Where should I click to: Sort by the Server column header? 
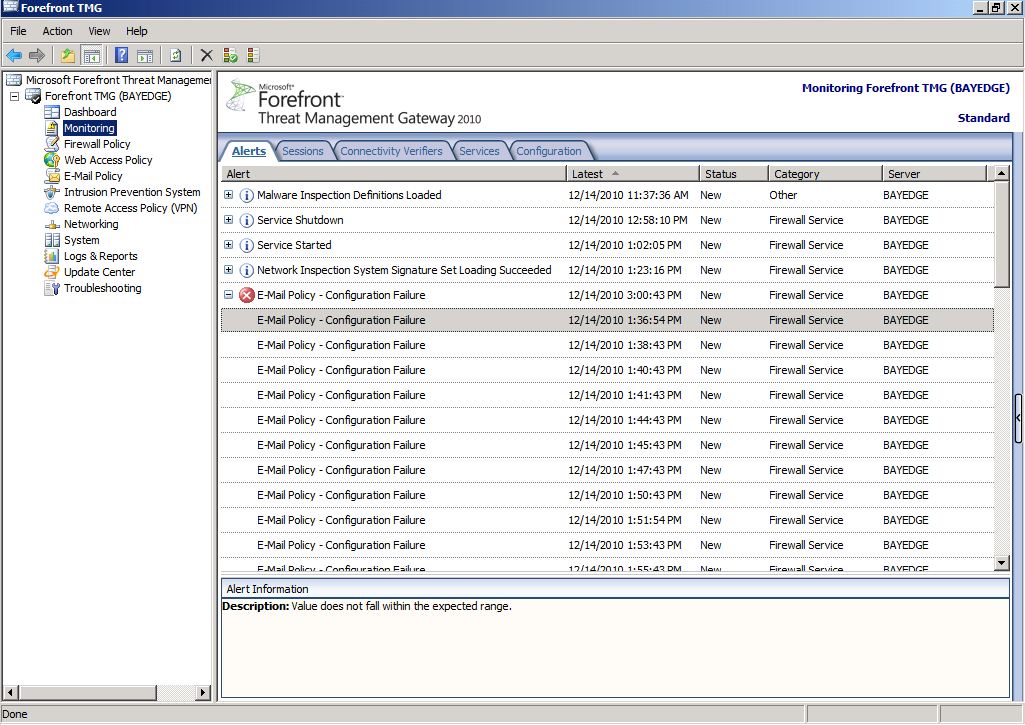934,174
